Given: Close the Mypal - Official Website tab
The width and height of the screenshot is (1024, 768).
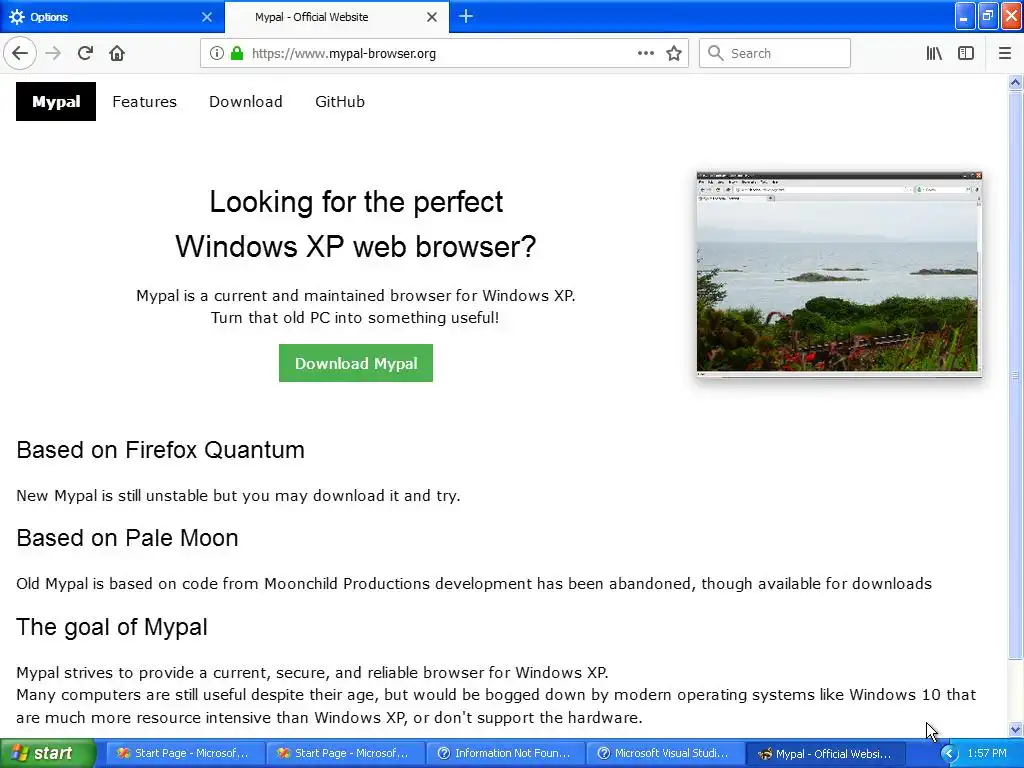Looking at the screenshot, I should (x=432, y=17).
